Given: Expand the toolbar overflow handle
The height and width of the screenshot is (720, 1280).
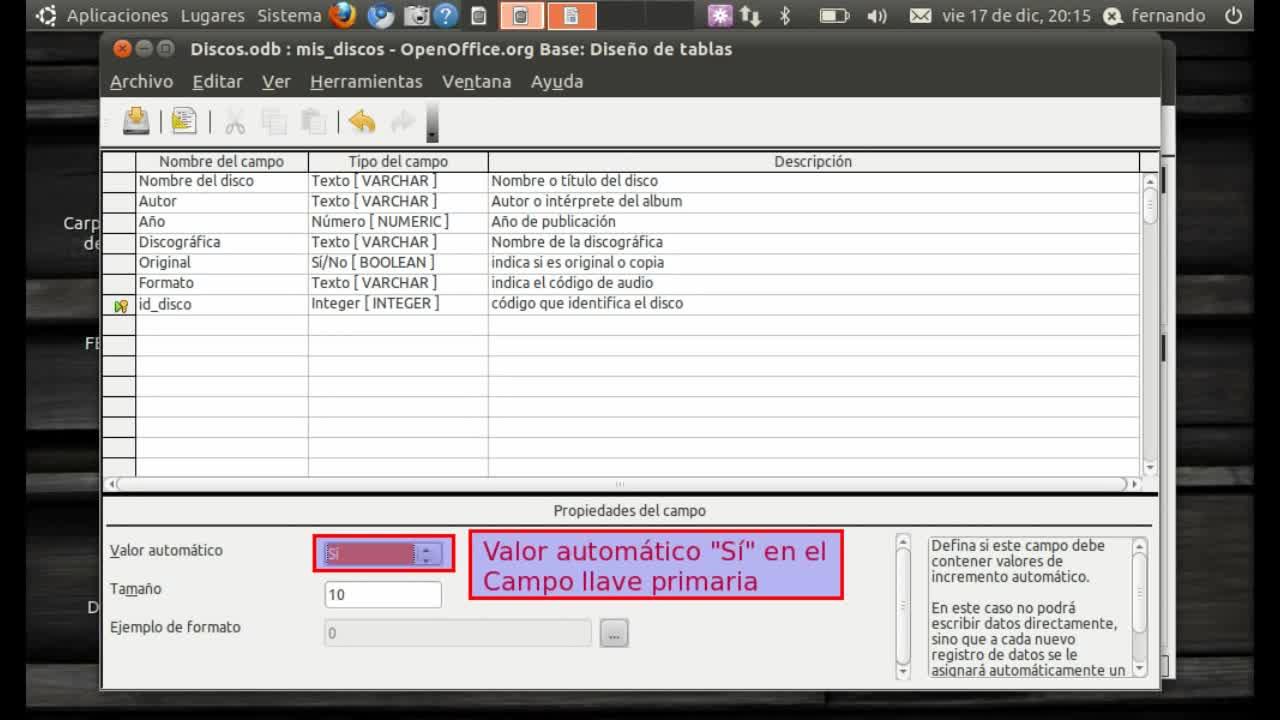Looking at the screenshot, I should (432, 122).
